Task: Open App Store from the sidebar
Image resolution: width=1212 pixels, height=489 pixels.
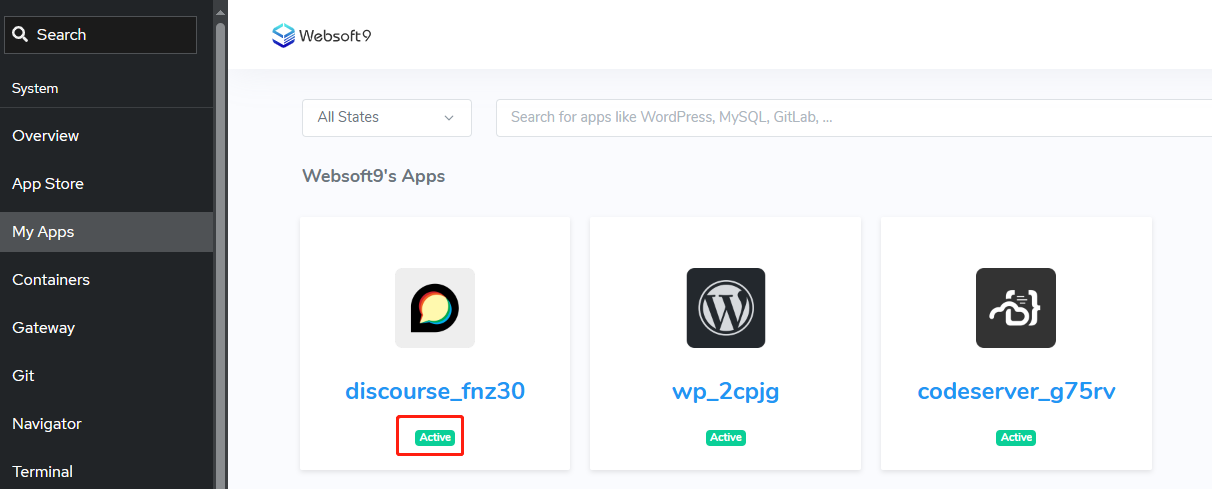Action: coord(48,184)
